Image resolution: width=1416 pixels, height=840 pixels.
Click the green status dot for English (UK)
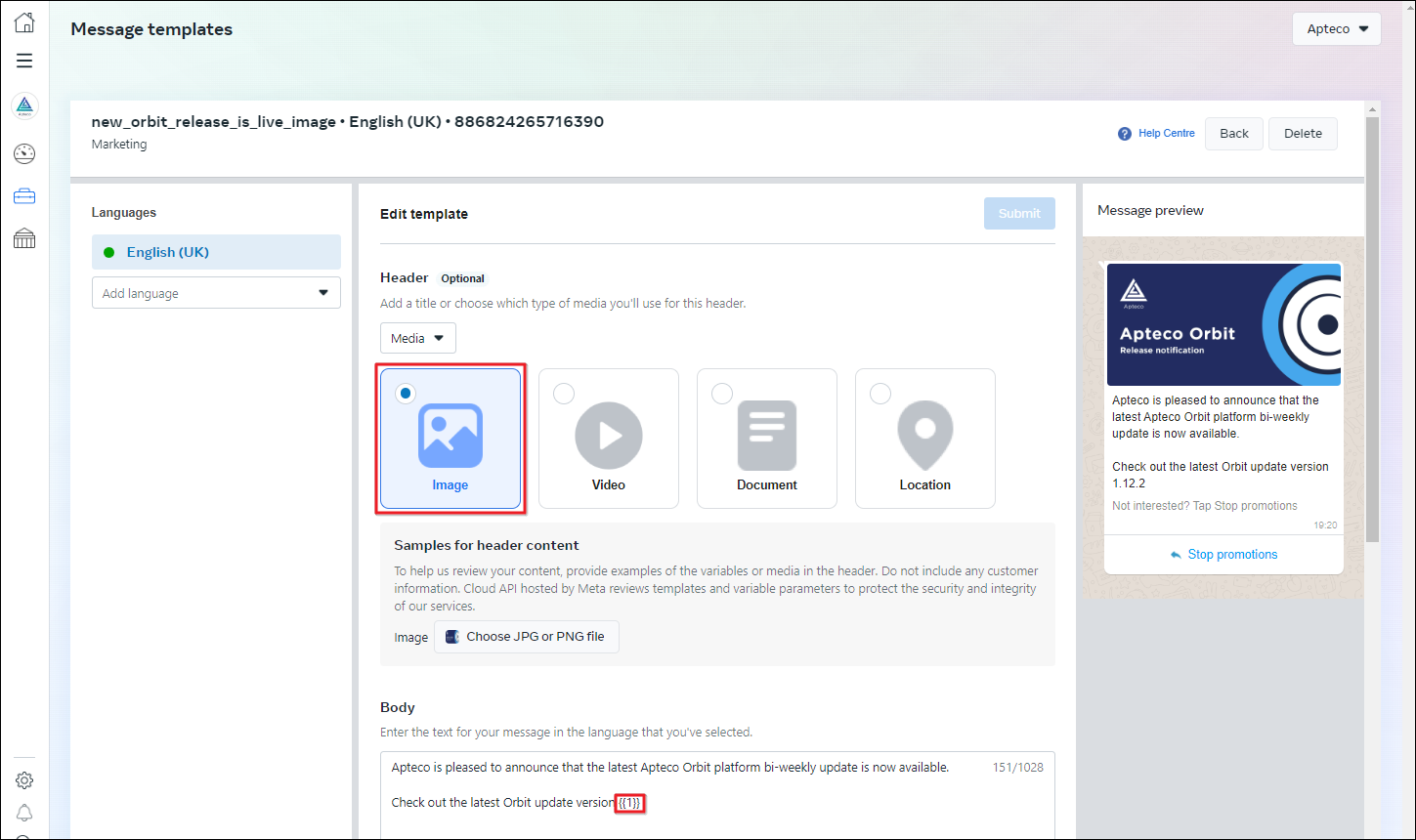pyautogui.click(x=108, y=252)
